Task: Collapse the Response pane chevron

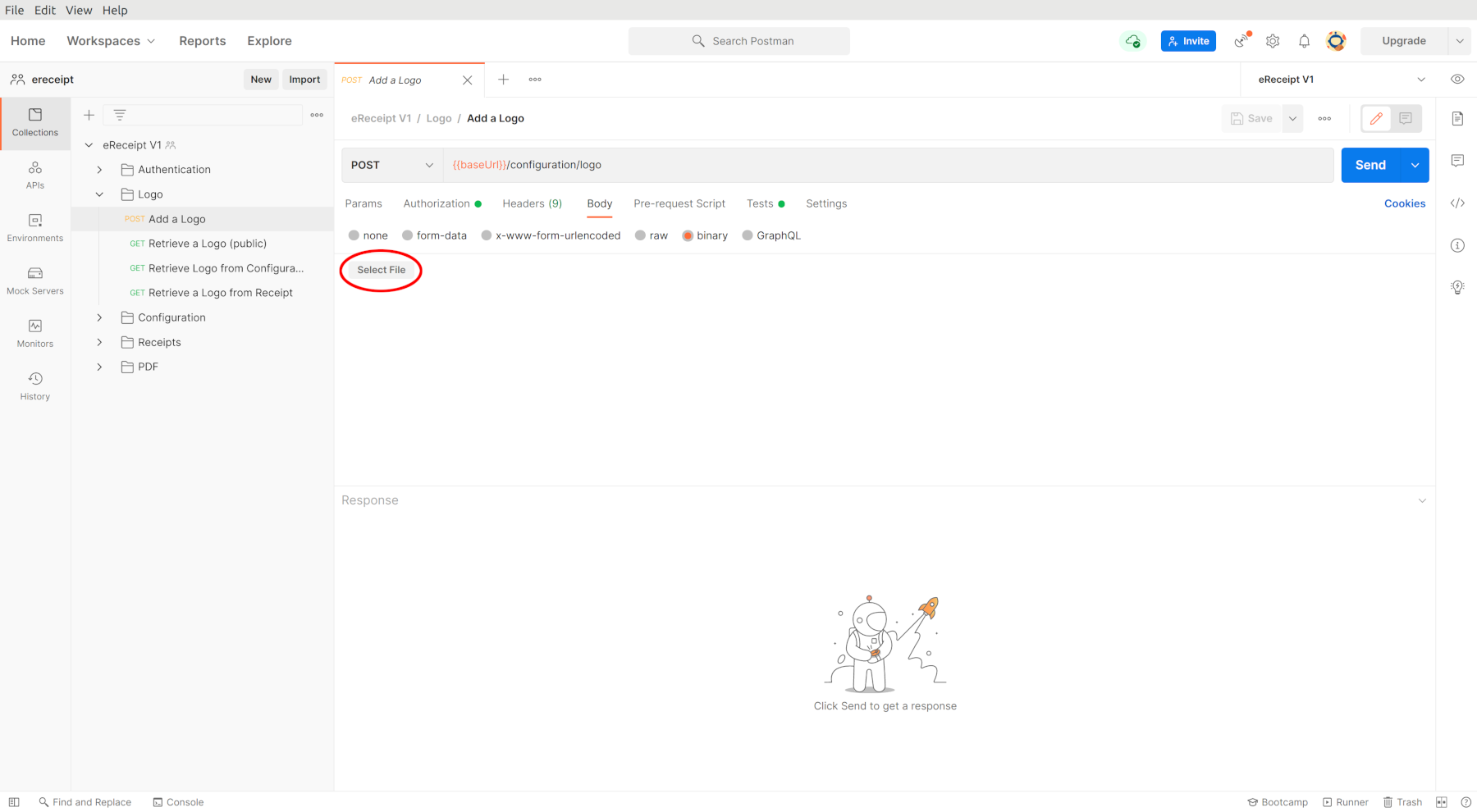Action: click(1422, 500)
